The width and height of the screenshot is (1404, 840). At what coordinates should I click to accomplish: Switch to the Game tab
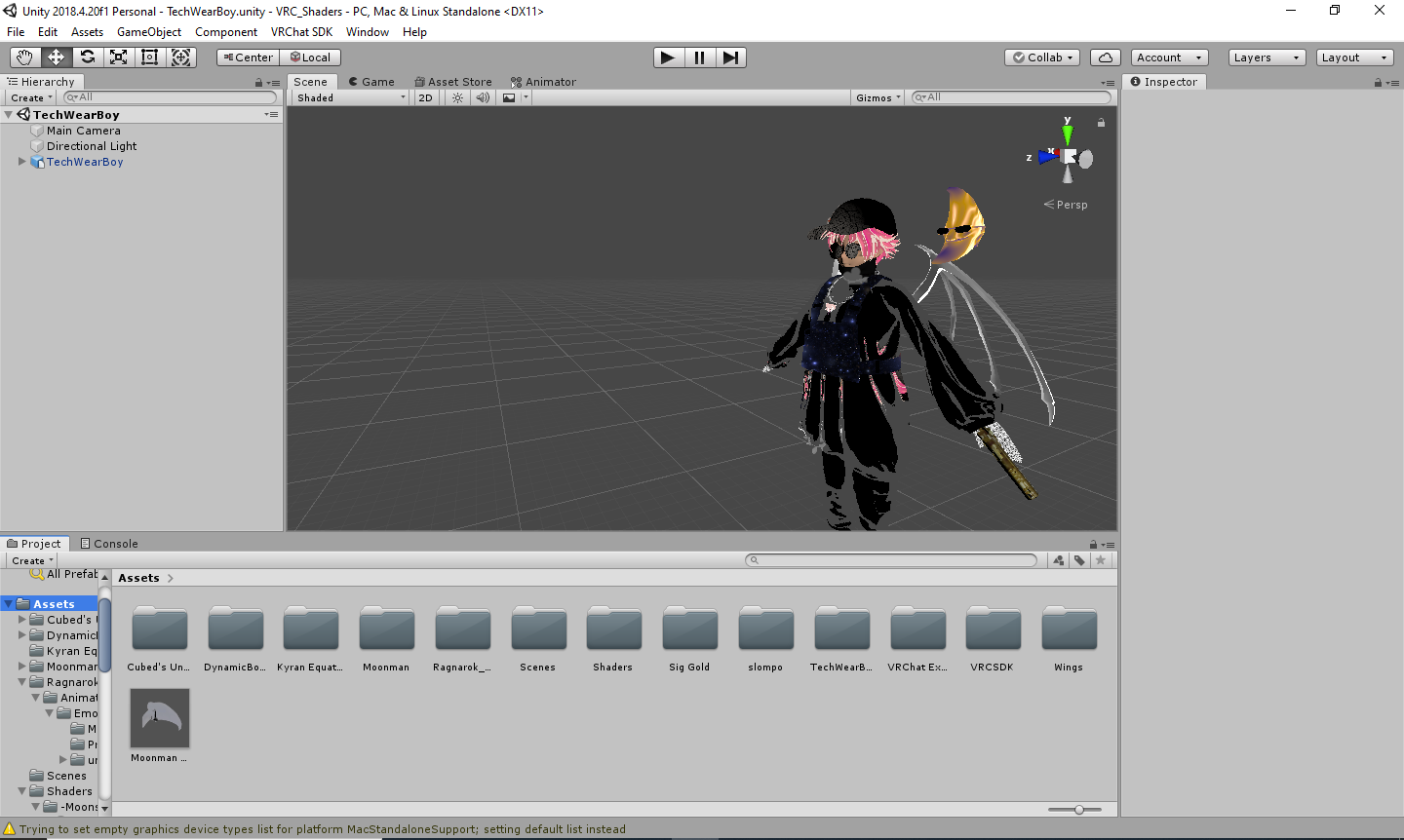coord(371,82)
